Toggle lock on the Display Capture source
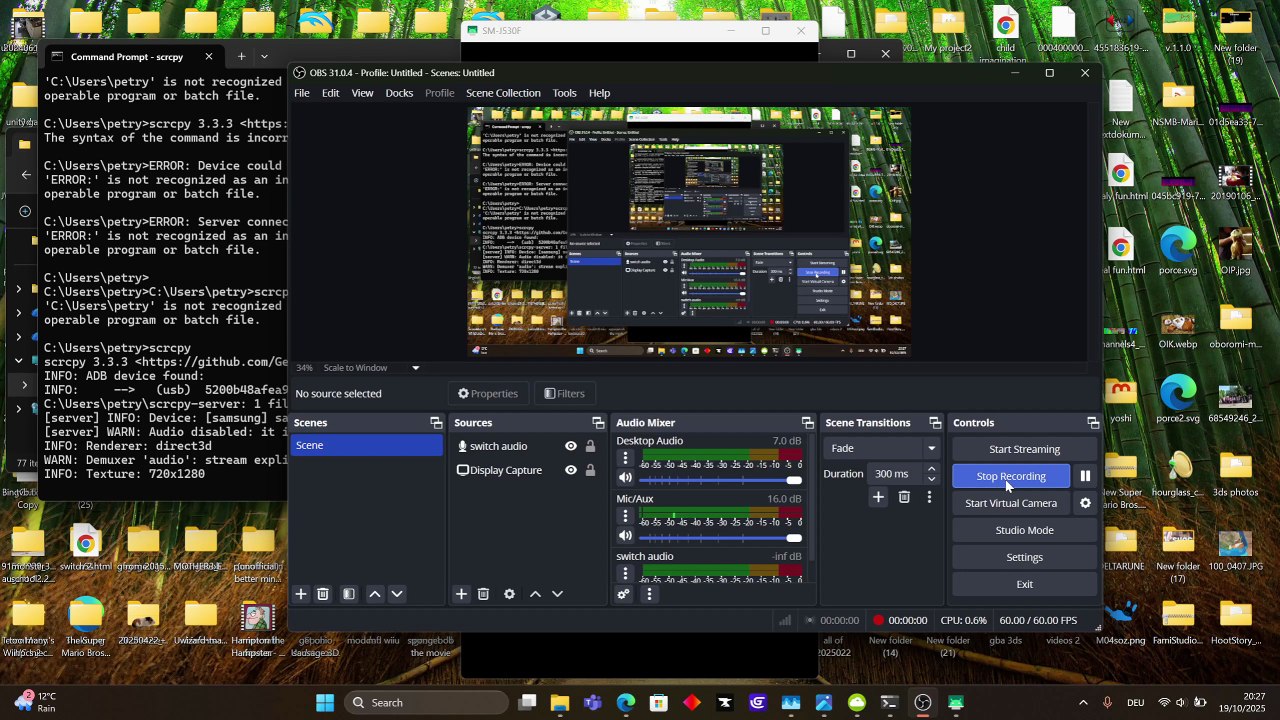This screenshot has width=1280, height=720. (590, 470)
